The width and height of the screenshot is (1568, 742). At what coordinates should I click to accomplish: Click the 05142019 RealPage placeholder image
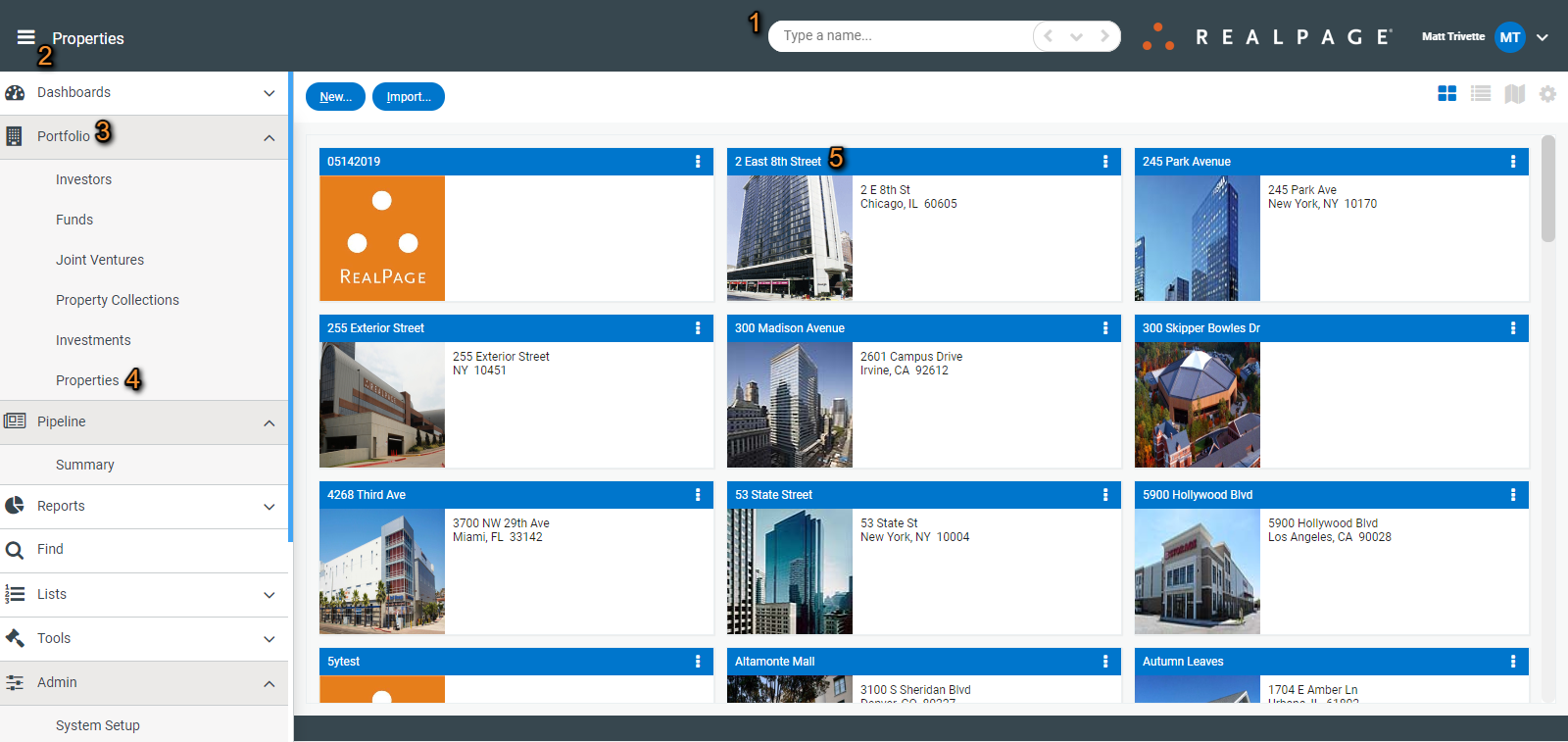(382, 238)
